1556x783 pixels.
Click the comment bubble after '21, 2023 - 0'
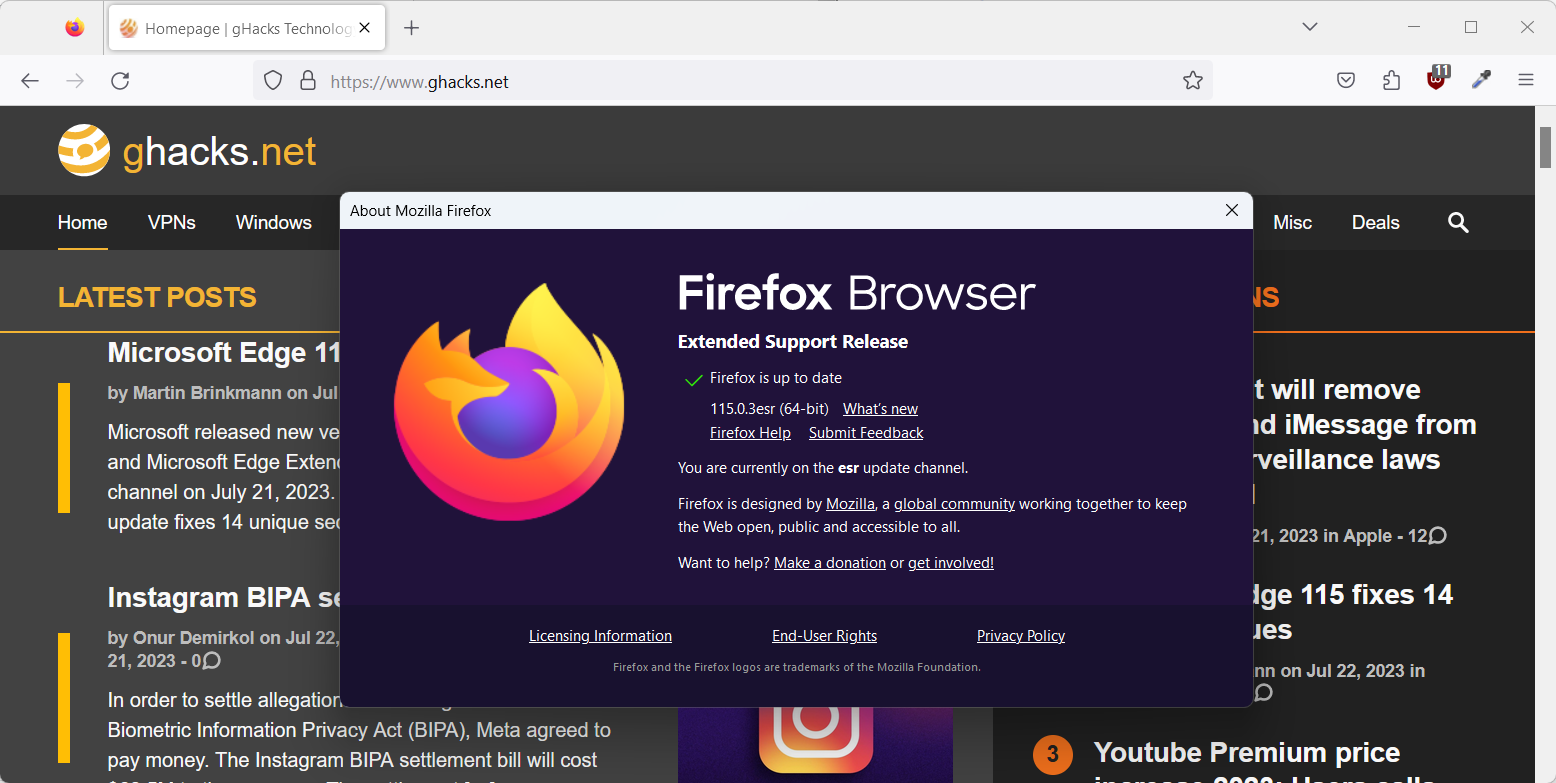212,661
